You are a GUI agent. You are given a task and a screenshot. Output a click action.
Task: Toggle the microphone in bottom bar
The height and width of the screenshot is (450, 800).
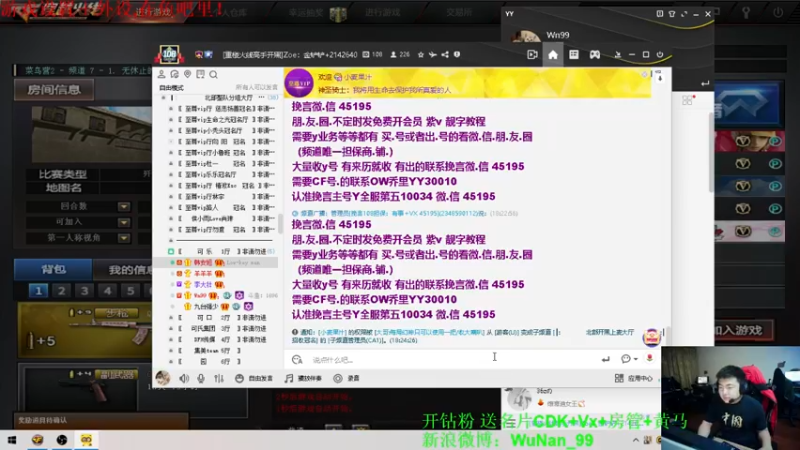201,378
